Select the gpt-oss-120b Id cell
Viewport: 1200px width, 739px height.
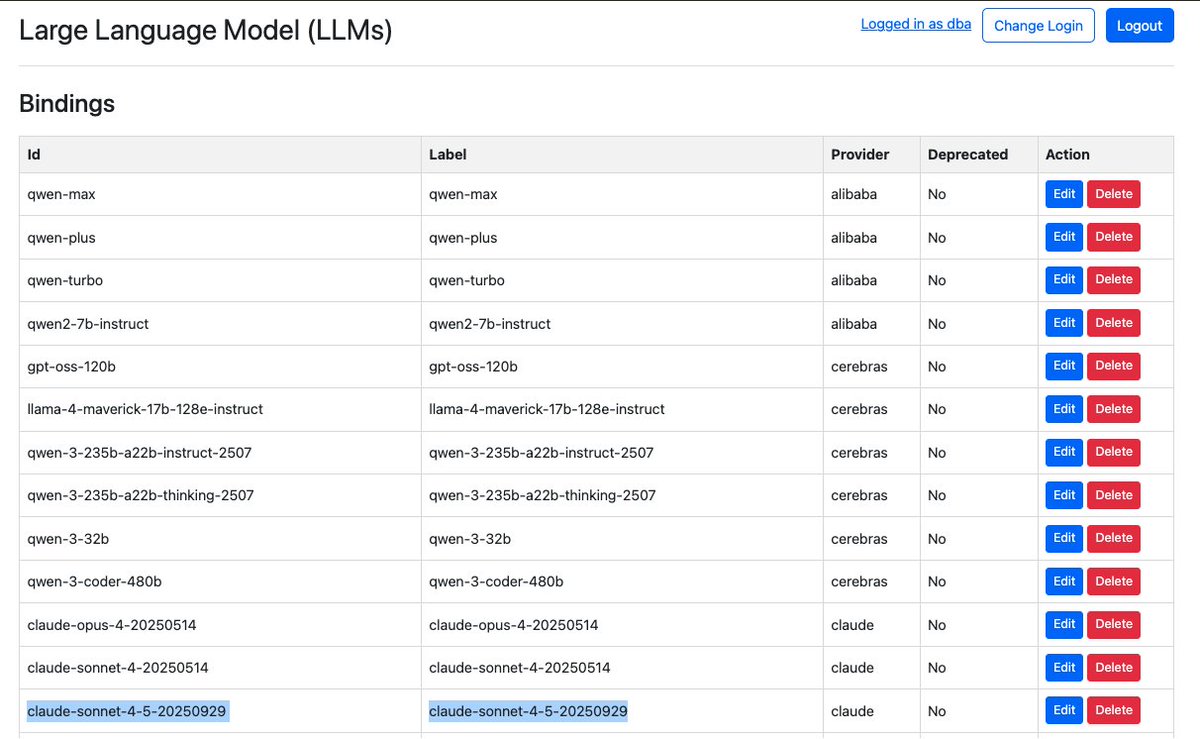click(x=220, y=366)
